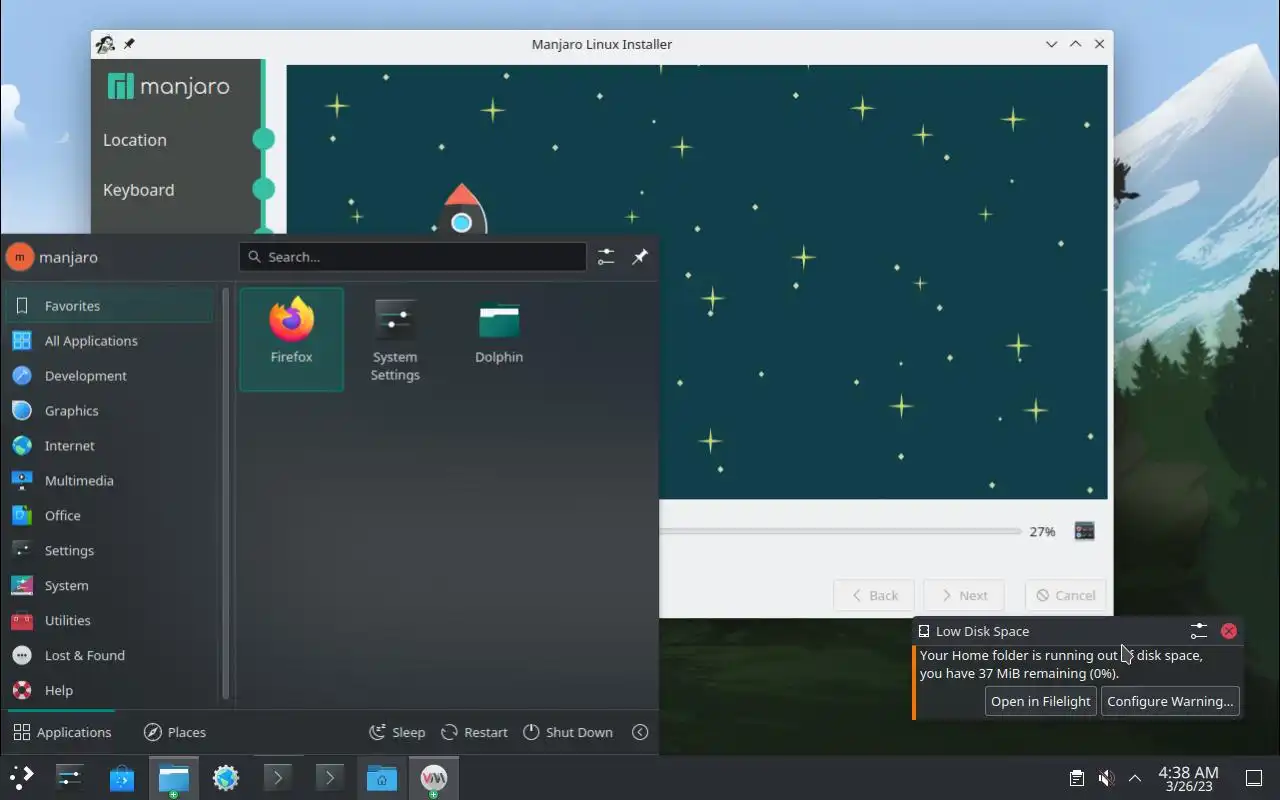Click the Next button in installer

[x=963, y=595]
